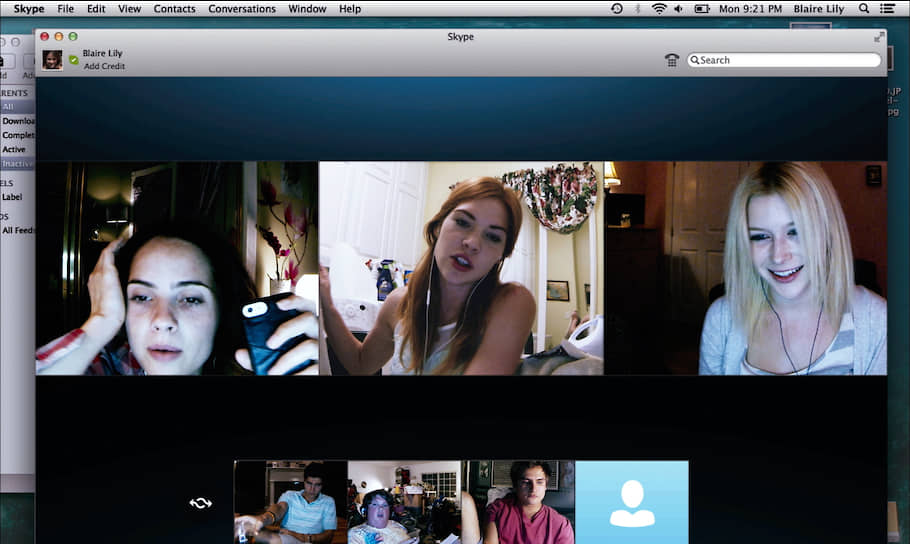Viewport: 910px width, 544px height.
Task: Select Downloading in the background window sidebar
Action: point(17,121)
